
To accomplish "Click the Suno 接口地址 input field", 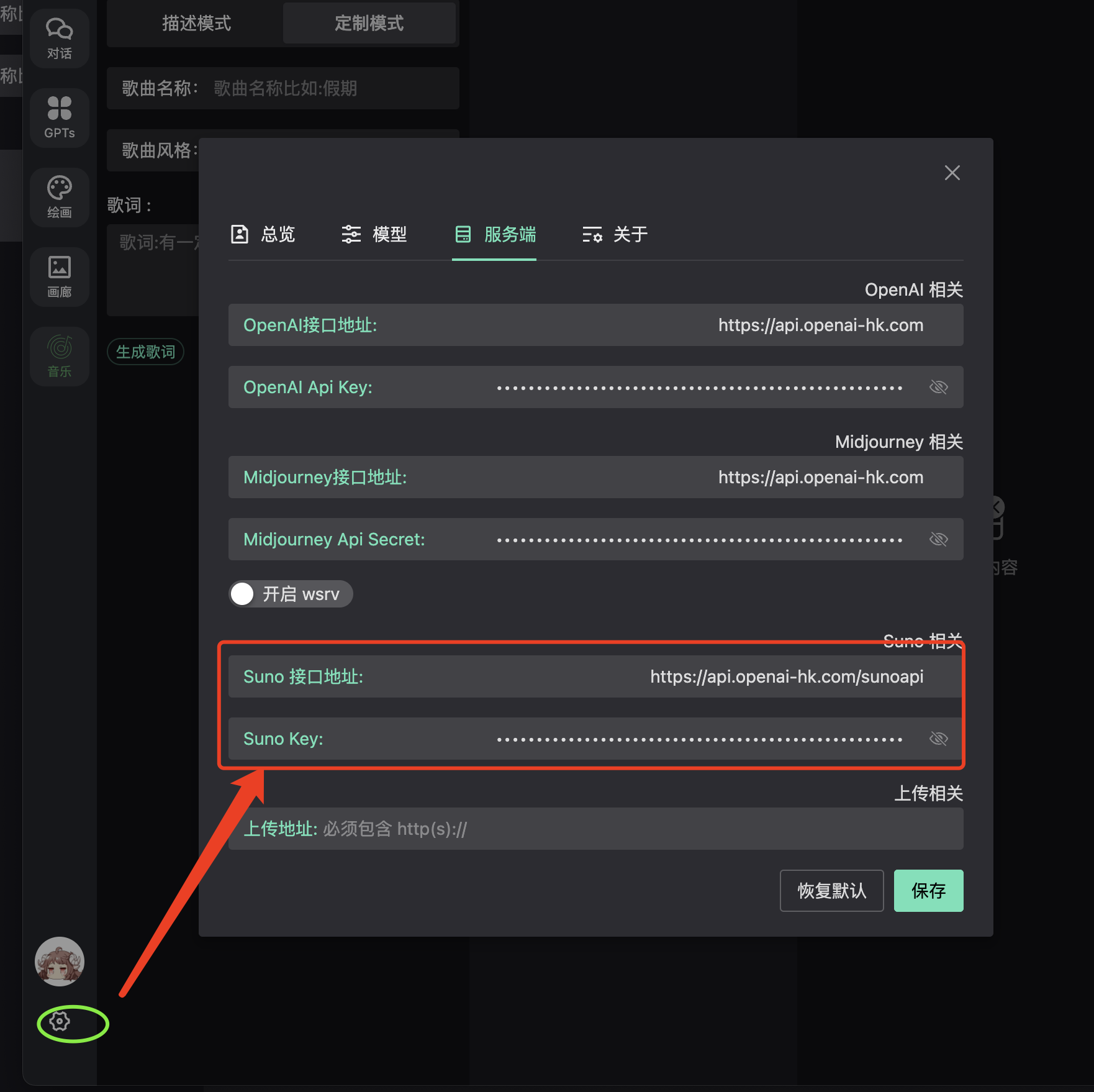I will click(596, 676).
